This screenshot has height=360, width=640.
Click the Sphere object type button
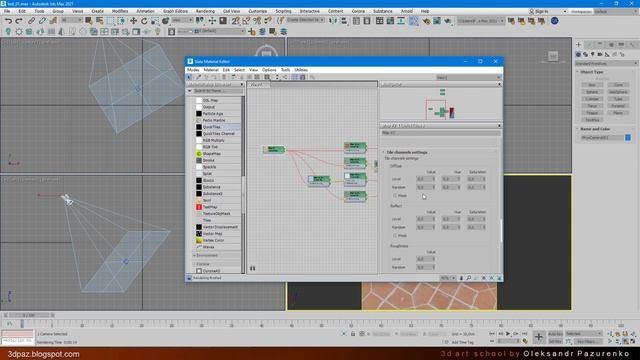point(592,92)
